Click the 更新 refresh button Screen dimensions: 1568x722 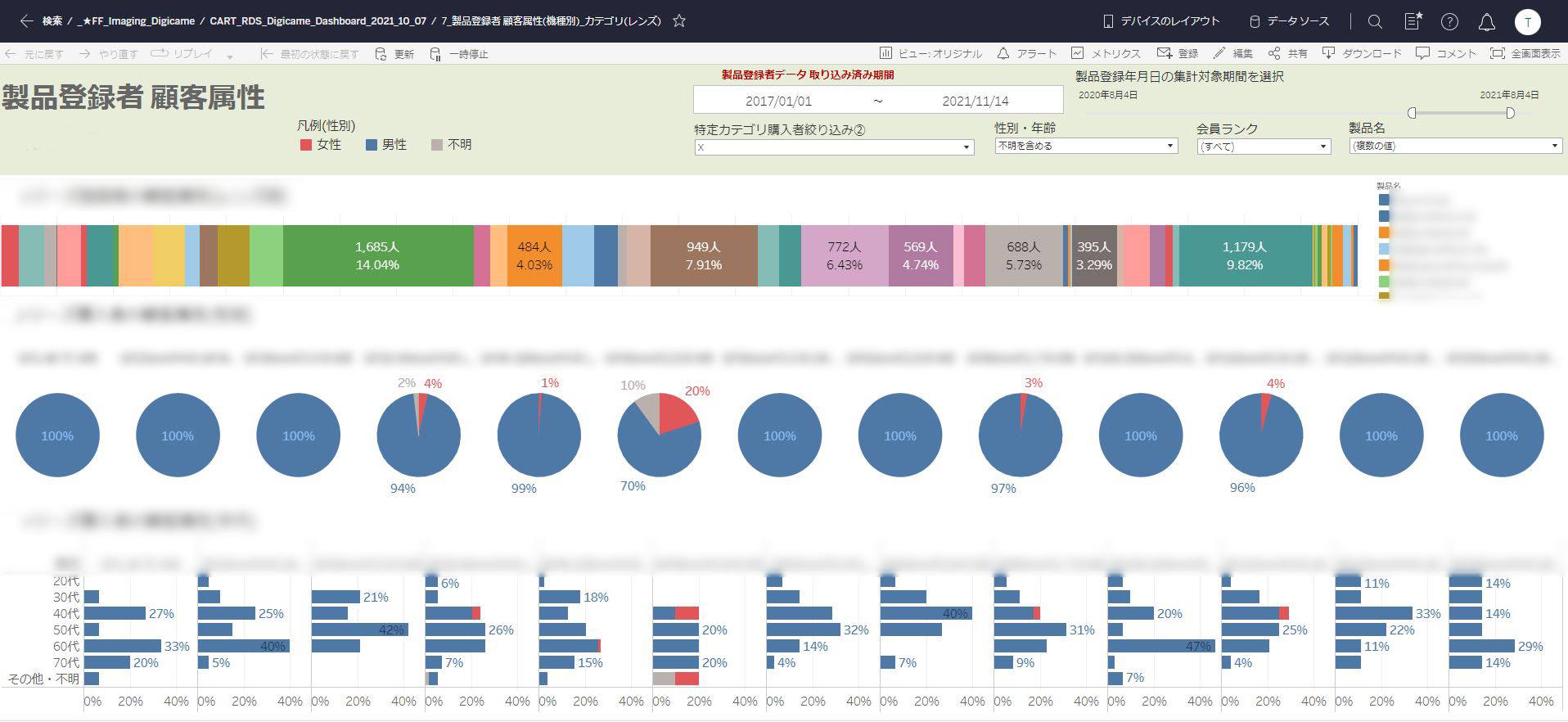click(x=394, y=54)
